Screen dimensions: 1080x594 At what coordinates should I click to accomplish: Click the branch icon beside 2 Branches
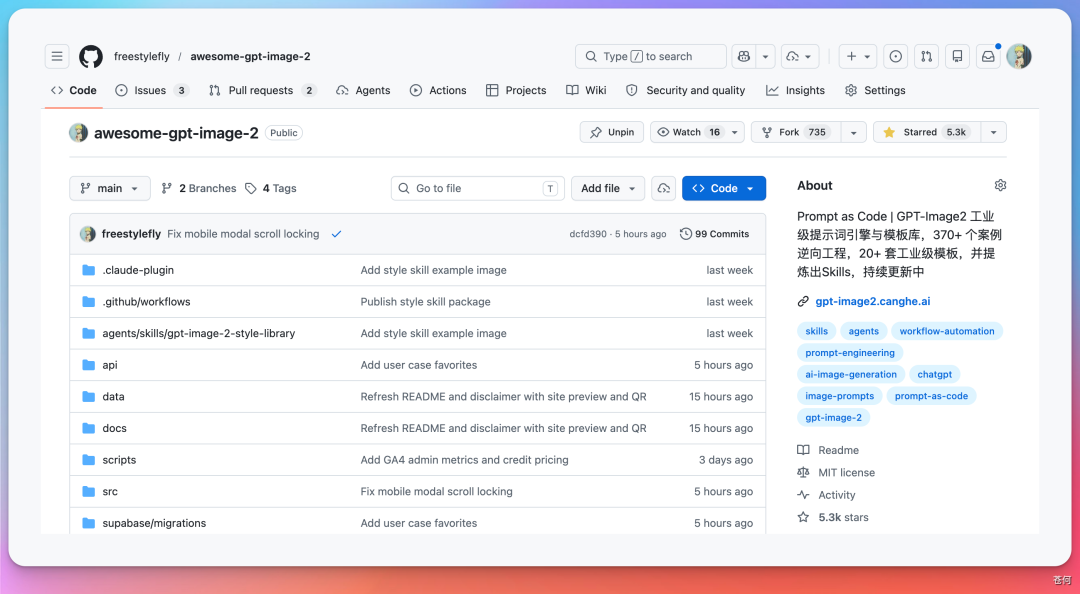[167, 188]
